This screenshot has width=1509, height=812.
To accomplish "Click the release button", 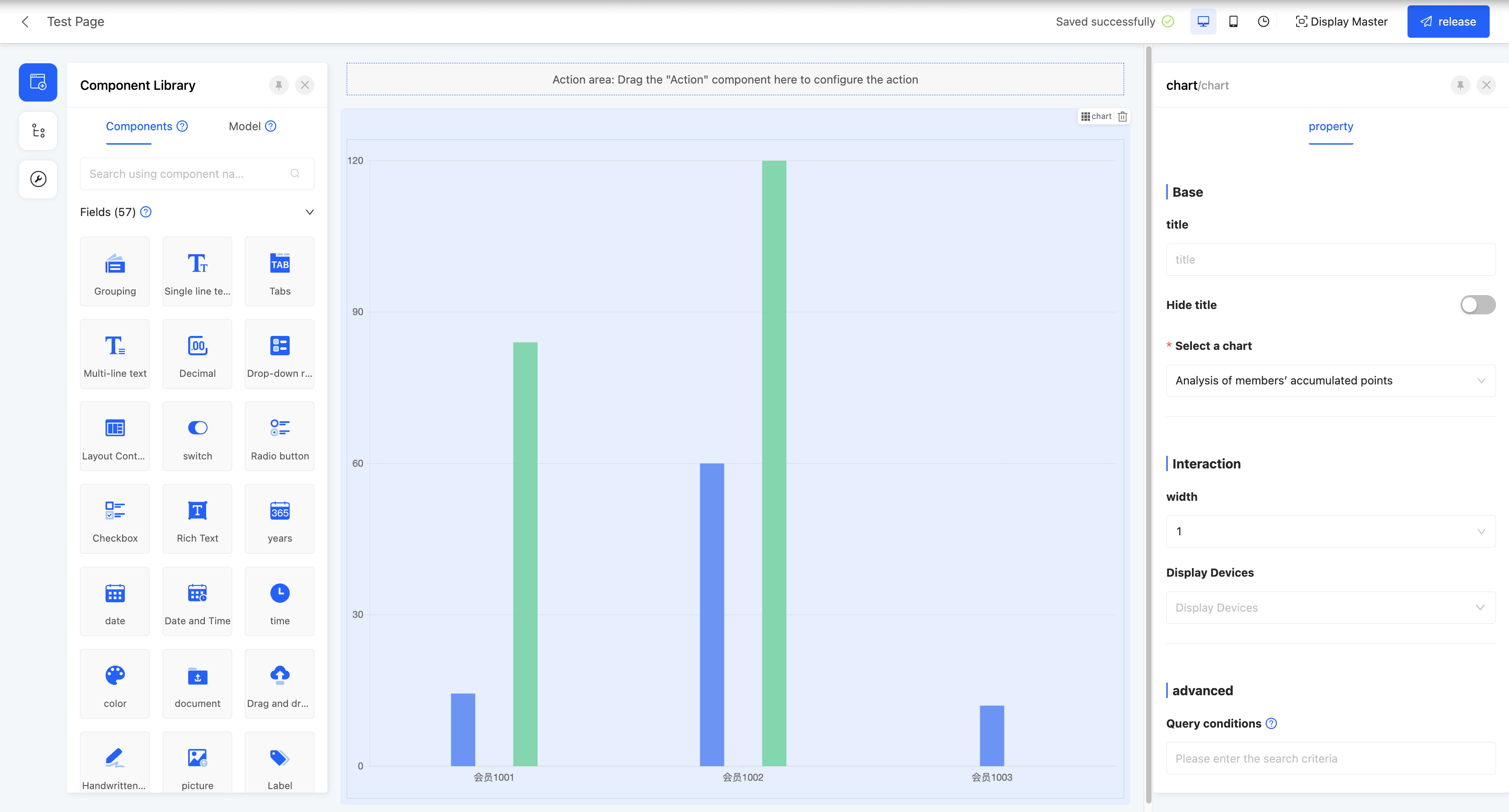I will click(x=1447, y=22).
